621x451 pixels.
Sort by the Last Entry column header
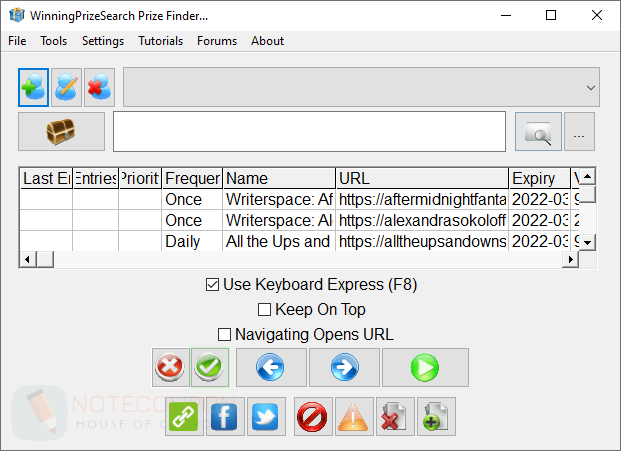tap(46, 178)
